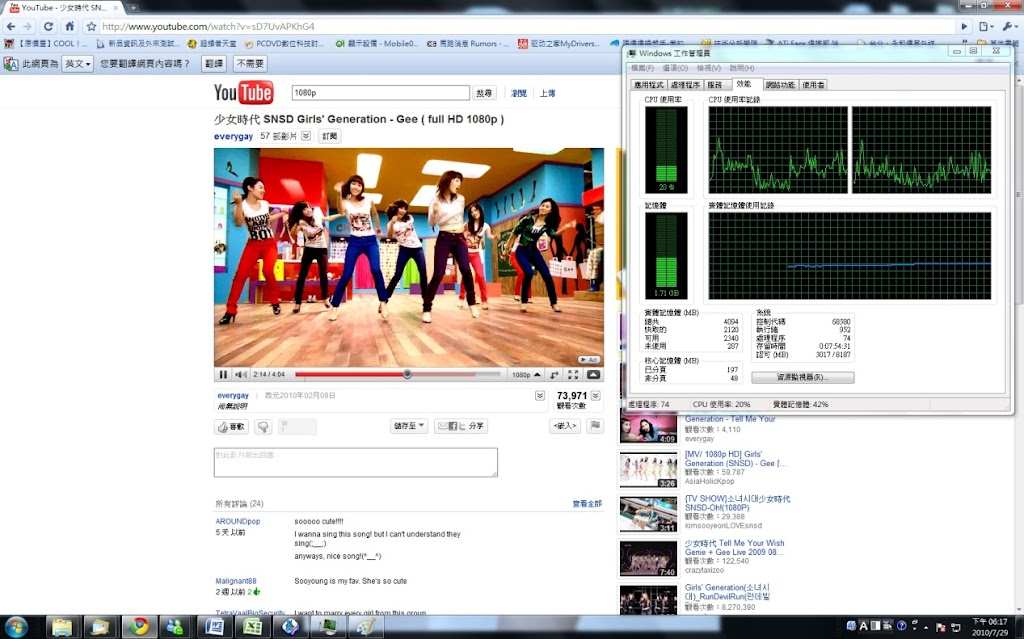Open Tell Me Your Wish Genie + Gee Live link
This screenshot has height=639, width=1024.
[x=735, y=548]
